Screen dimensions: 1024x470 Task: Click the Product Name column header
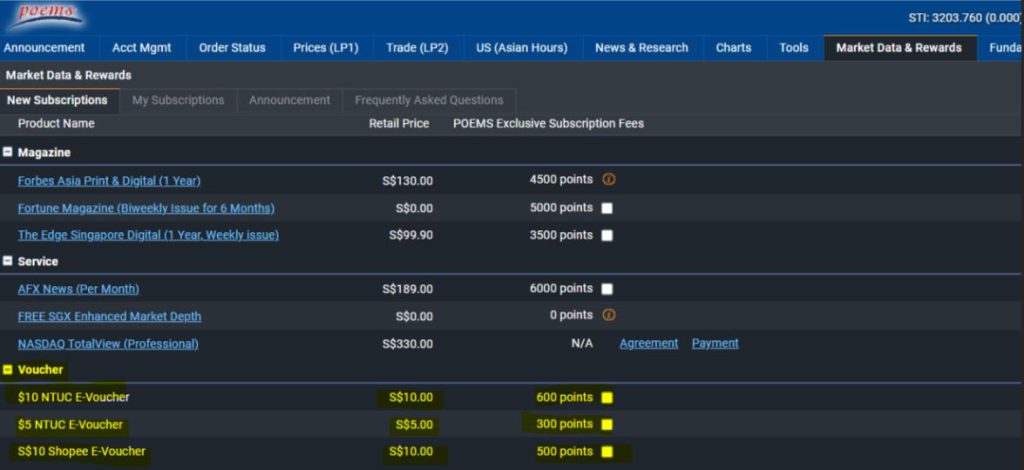tap(56, 123)
